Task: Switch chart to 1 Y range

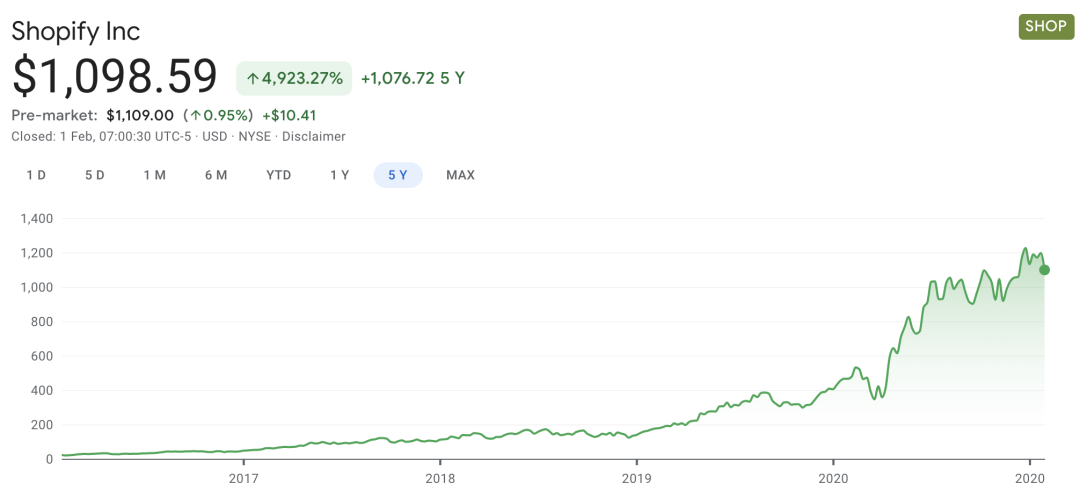Action: (339, 175)
